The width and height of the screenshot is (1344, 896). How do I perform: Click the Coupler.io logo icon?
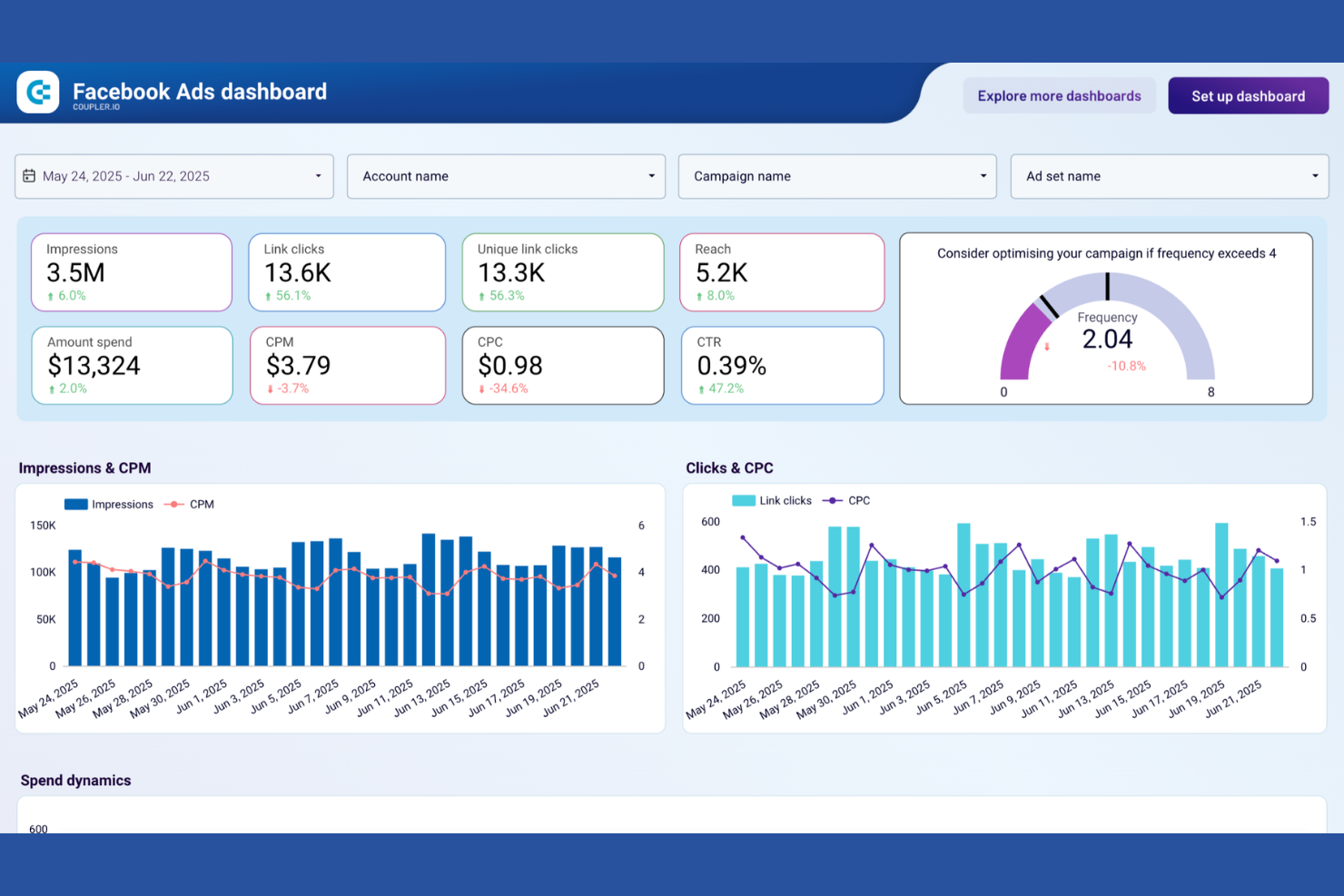[x=38, y=92]
